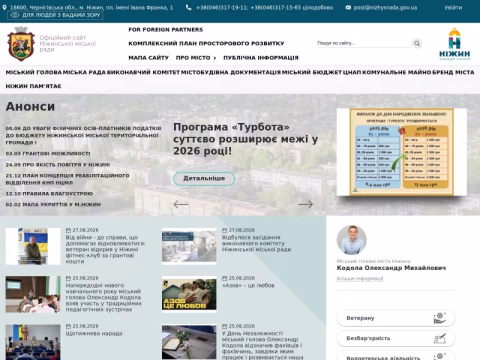480x360 pixels.
Task: Open announcement about air quality in Nizhyn
Action: point(58,165)
